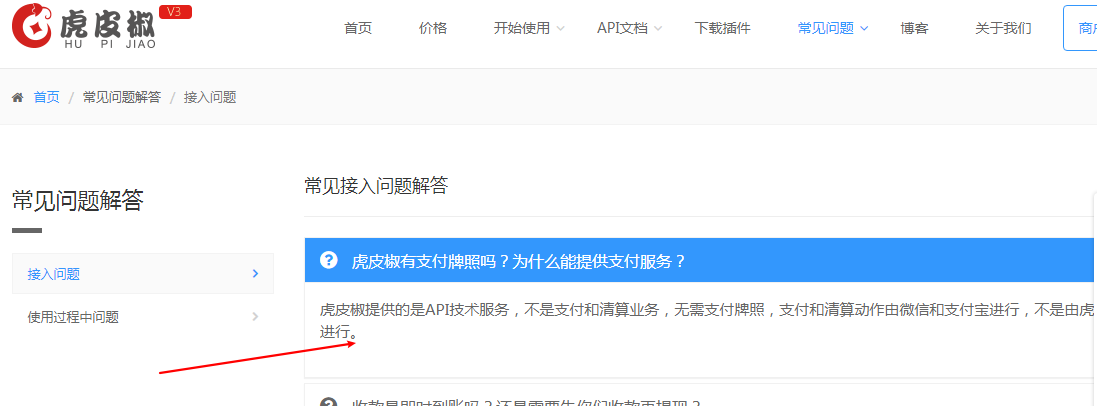Screen dimensions: 1097x406
Task: Click the home icon in the breadcrumb
Action: tap(18, 97)
